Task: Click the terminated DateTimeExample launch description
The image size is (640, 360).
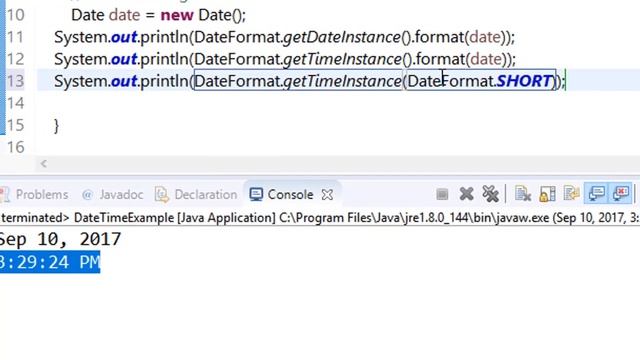Action: (320, 218)
